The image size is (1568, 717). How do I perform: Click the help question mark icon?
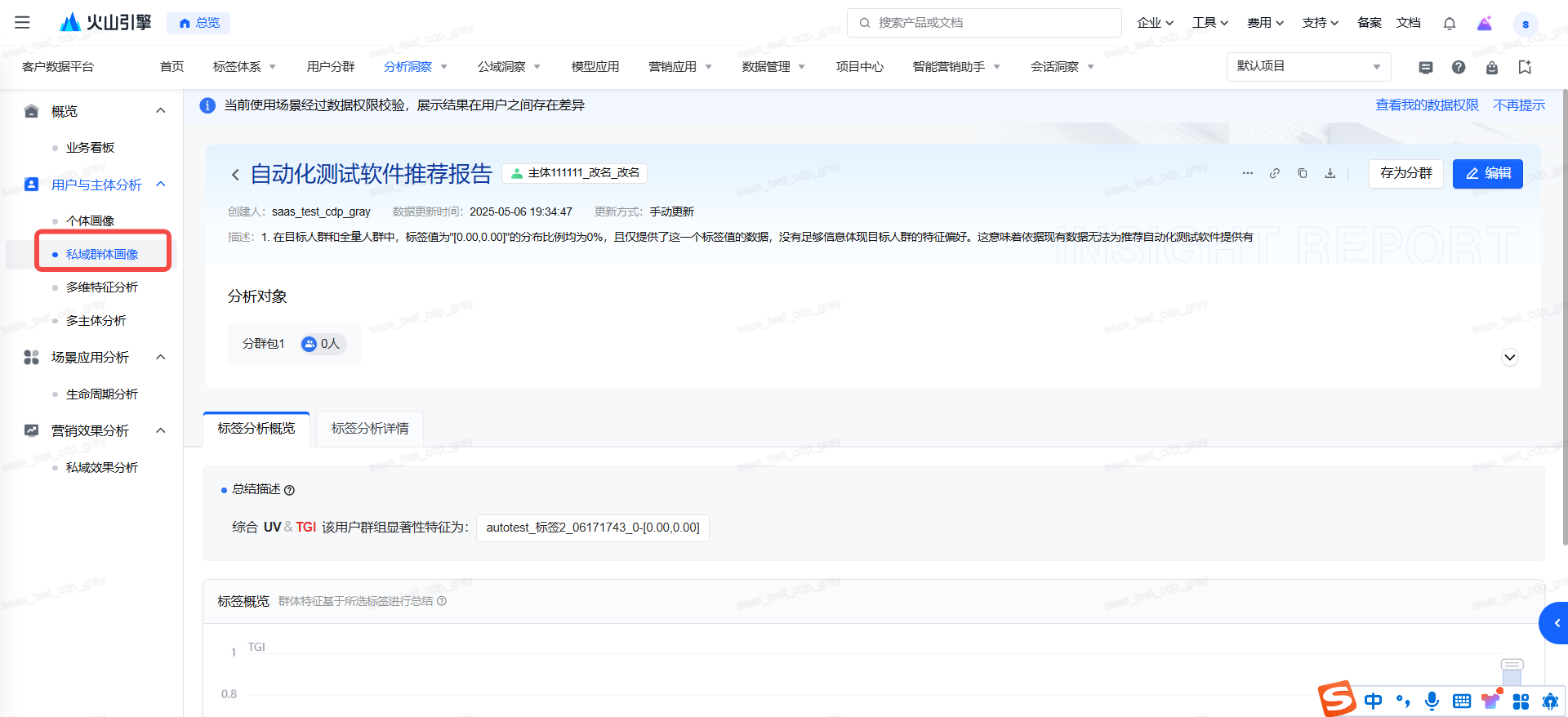[1458, 67]
